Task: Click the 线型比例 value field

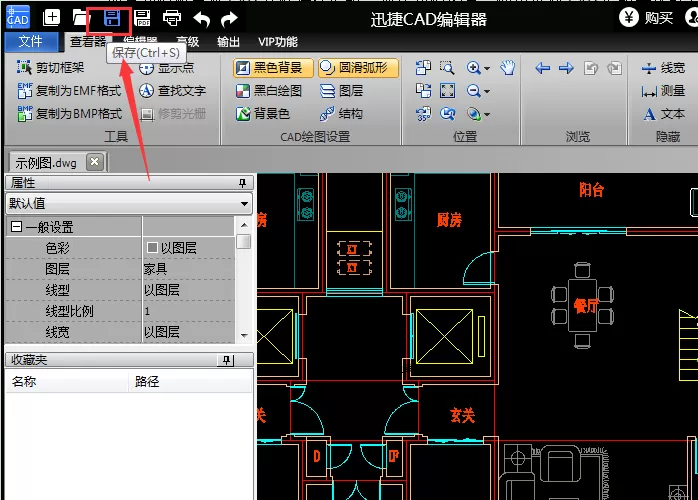Action: [x=189, y=311]
